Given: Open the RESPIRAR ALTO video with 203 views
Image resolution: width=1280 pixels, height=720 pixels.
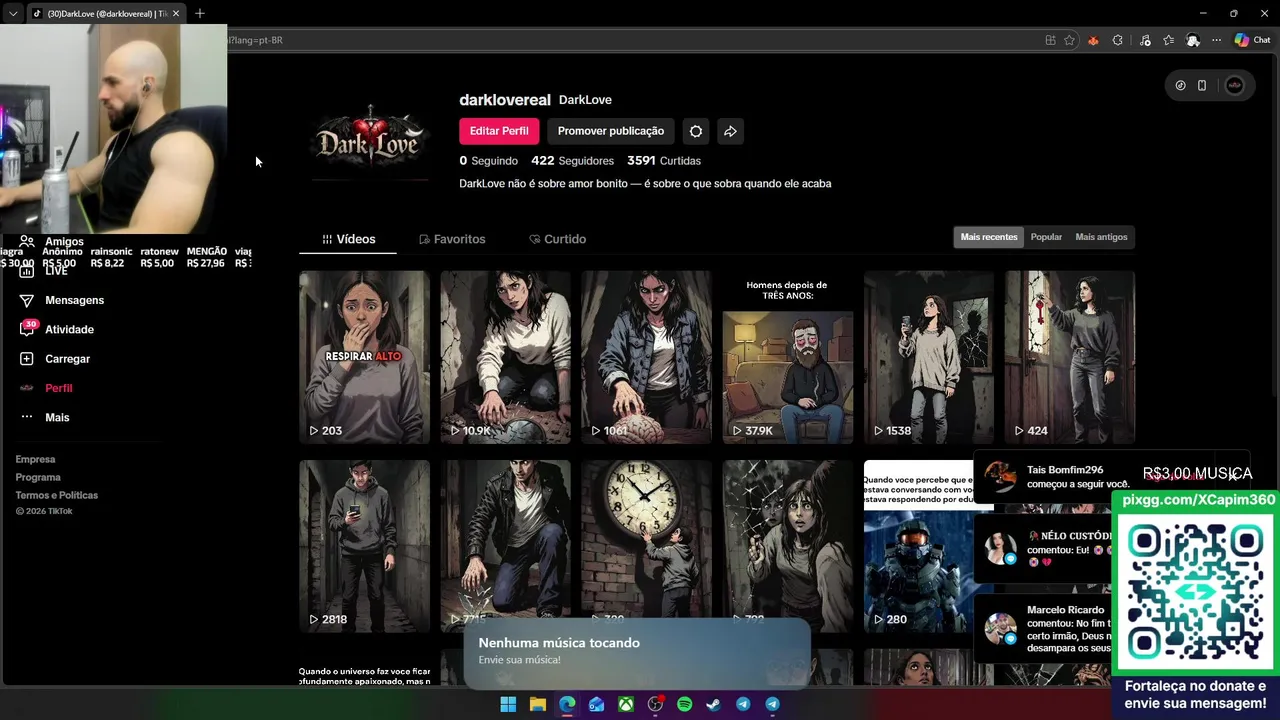Looking at the screenshot, I should tap(364, 357).
